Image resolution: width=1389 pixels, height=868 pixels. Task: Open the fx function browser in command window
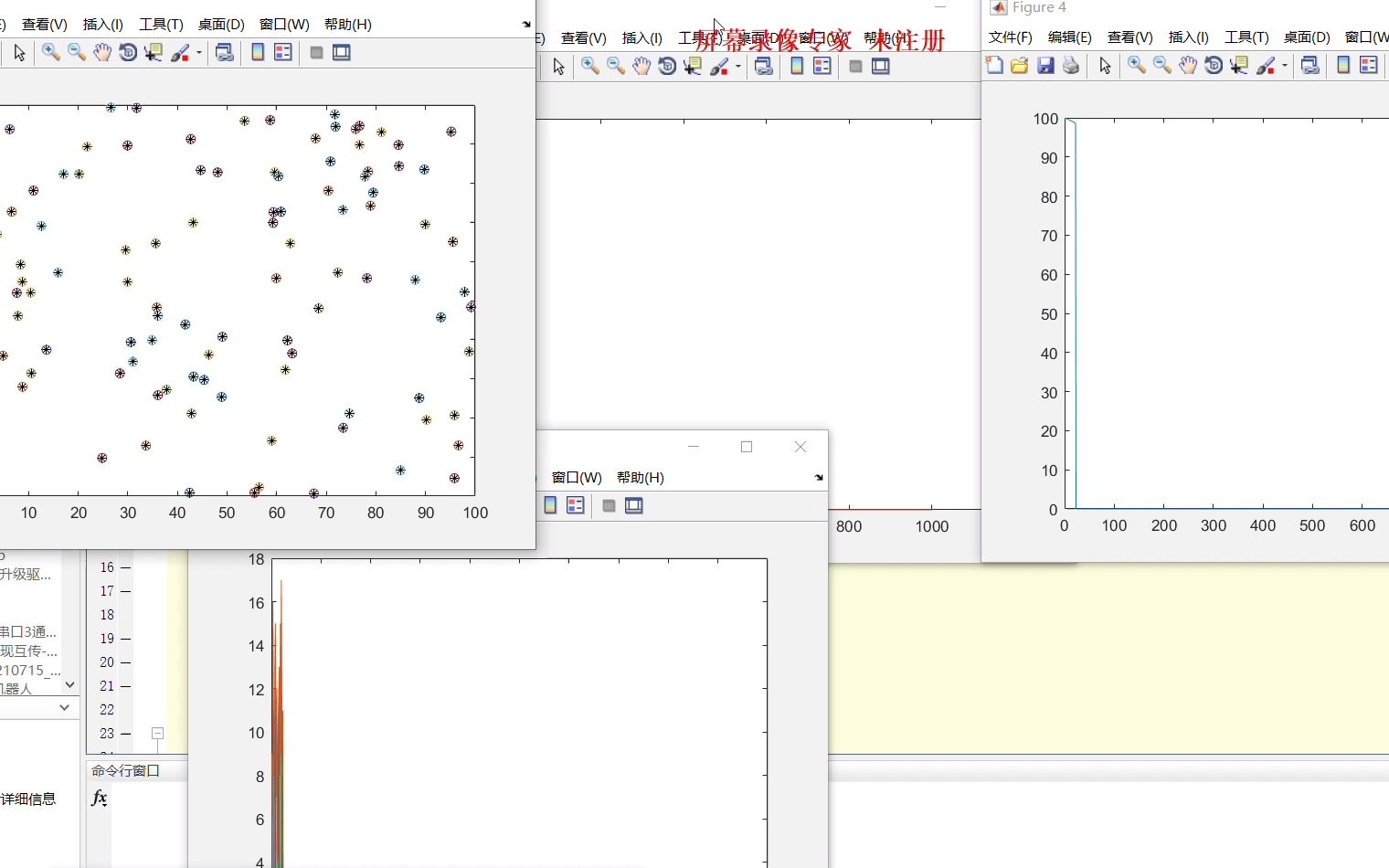[x=99, y=799]
